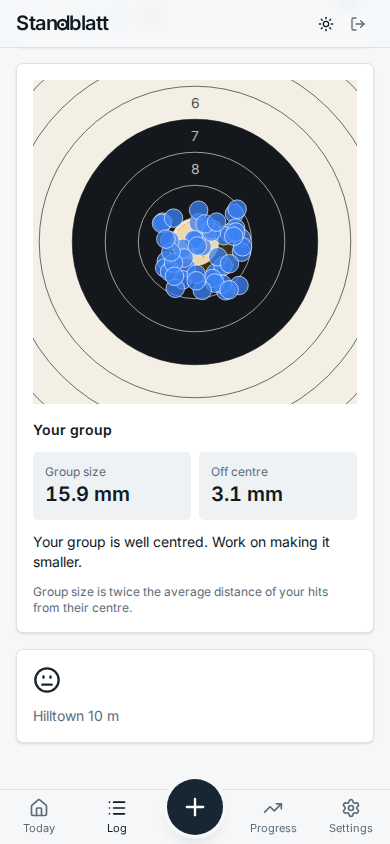Click the log out icon
390x844 pixels.
[358, 24]
